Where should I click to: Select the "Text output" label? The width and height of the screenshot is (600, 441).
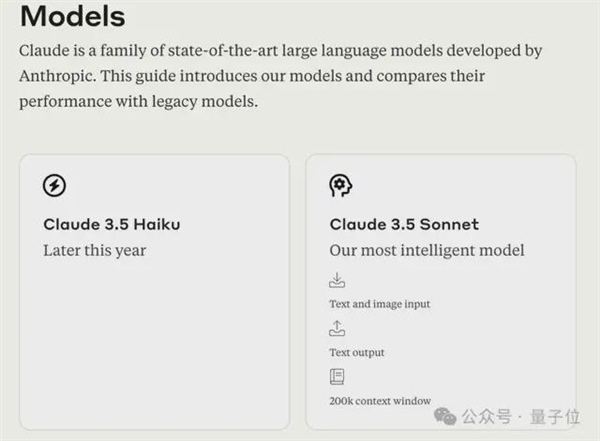356,352
